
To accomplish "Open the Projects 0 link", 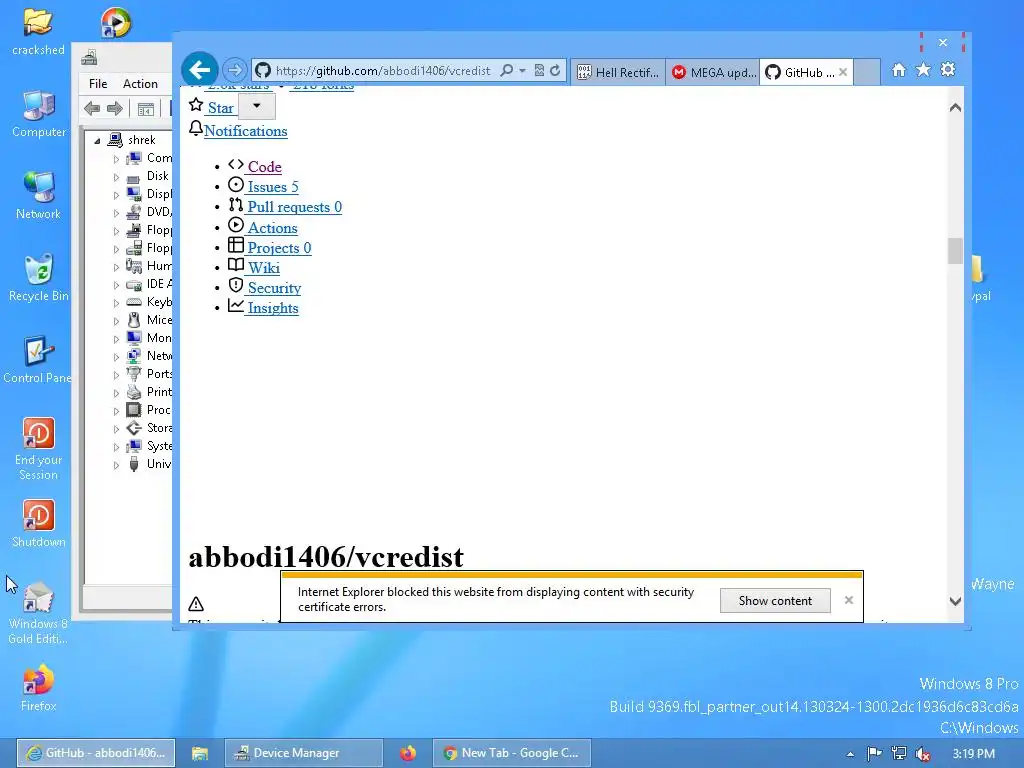I will [279, 248].
